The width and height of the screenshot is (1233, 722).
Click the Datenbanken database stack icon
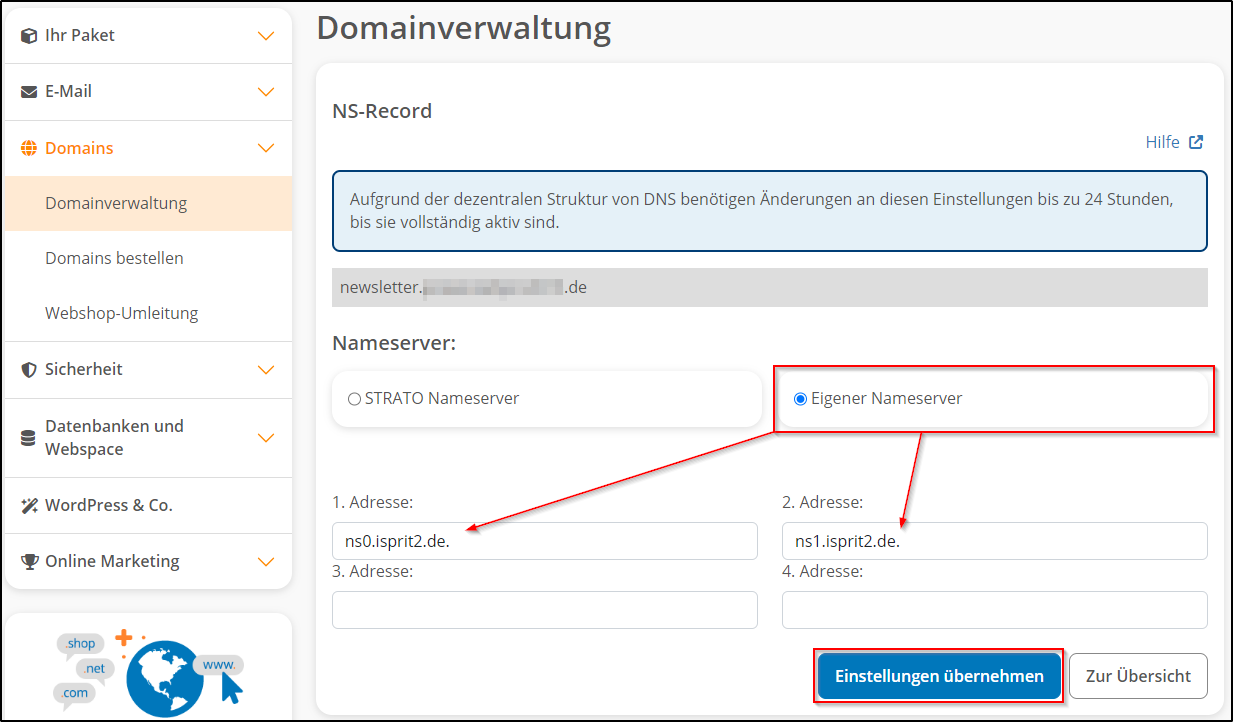tap(29, 438)
